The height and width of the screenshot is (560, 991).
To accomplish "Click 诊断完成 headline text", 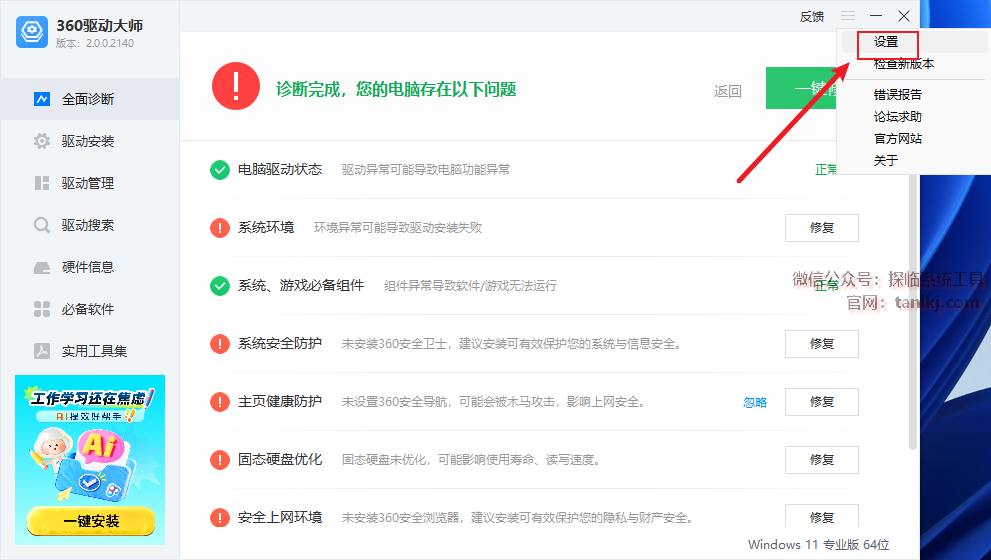I will coord(396,89).
